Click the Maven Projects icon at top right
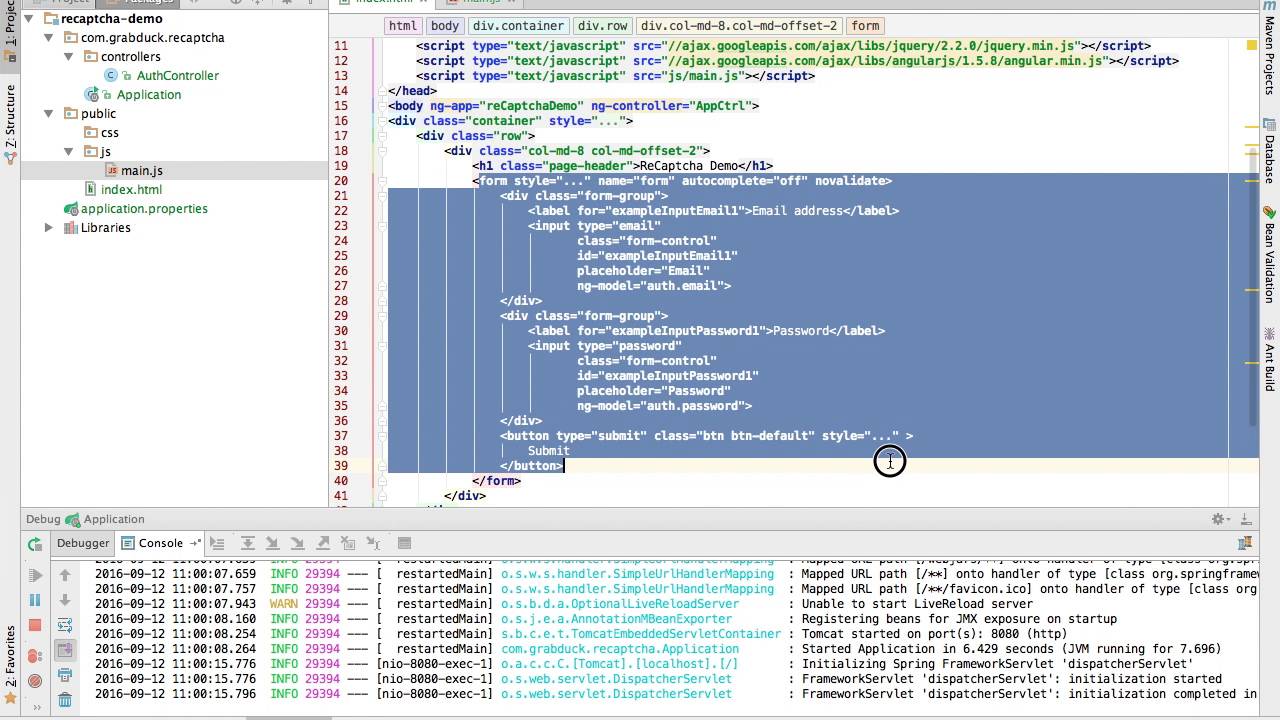Screen dimensions: 1280x720 (1270, 7)
